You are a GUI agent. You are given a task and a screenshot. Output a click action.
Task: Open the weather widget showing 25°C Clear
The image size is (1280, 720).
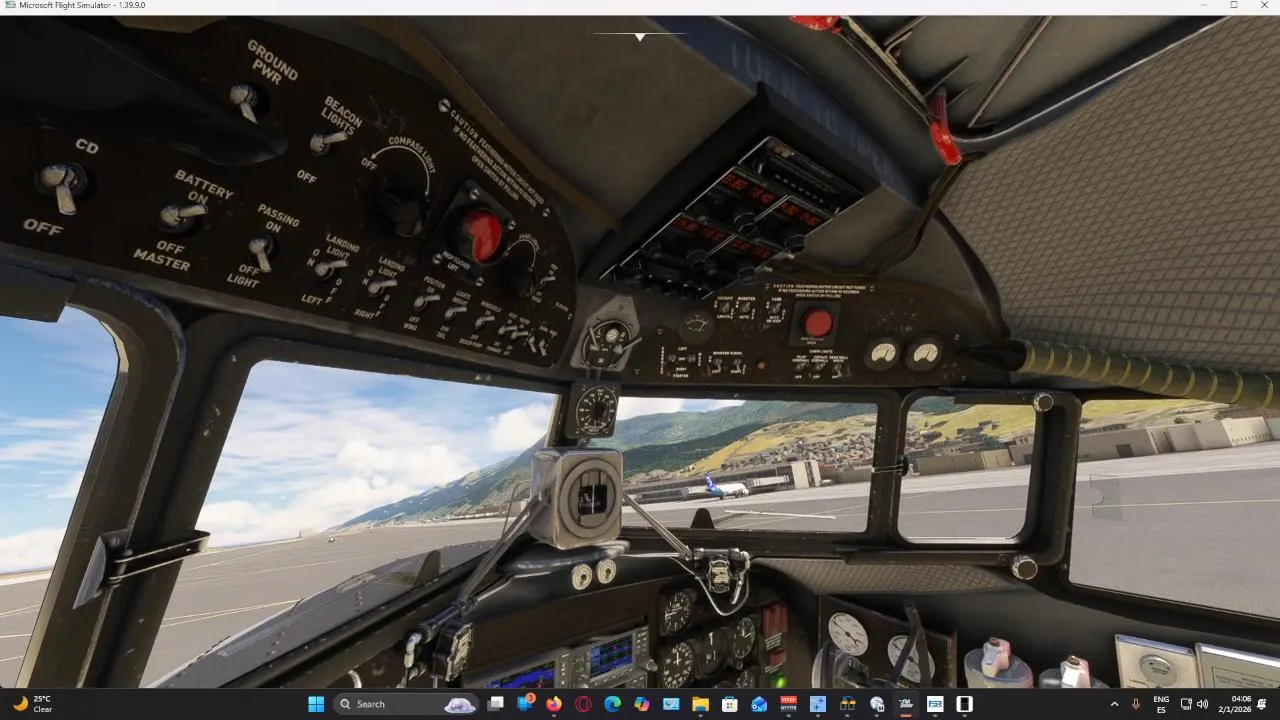click(32, 704)
